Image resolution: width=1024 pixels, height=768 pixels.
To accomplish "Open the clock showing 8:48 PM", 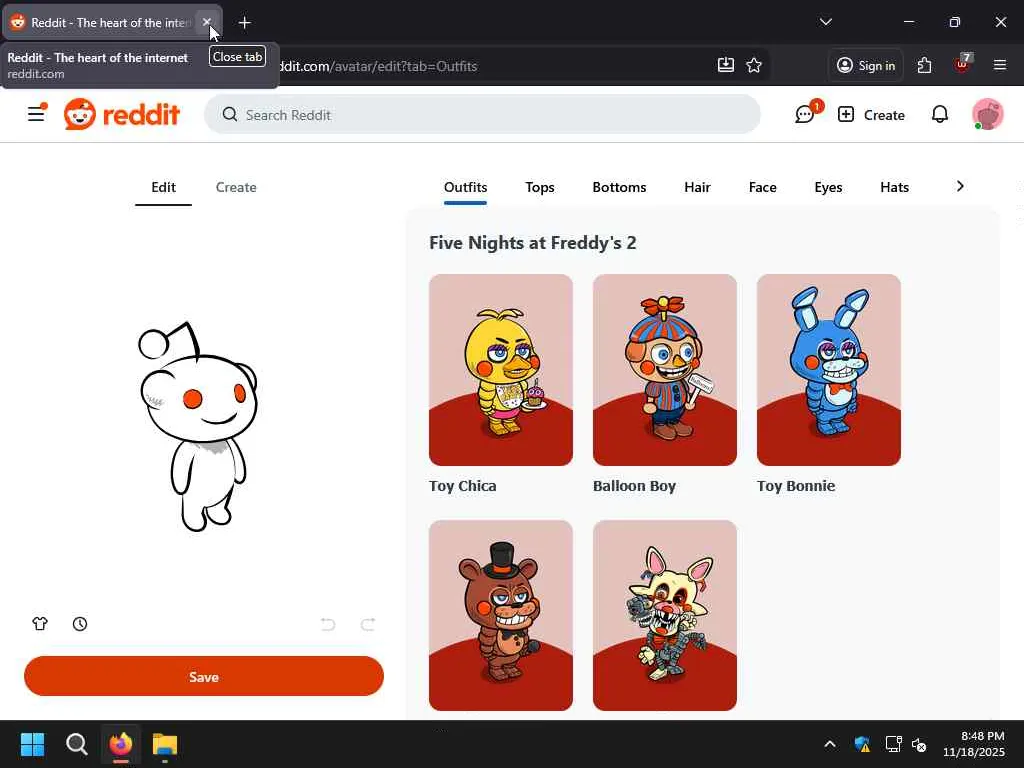I will [x=974, y=744].
